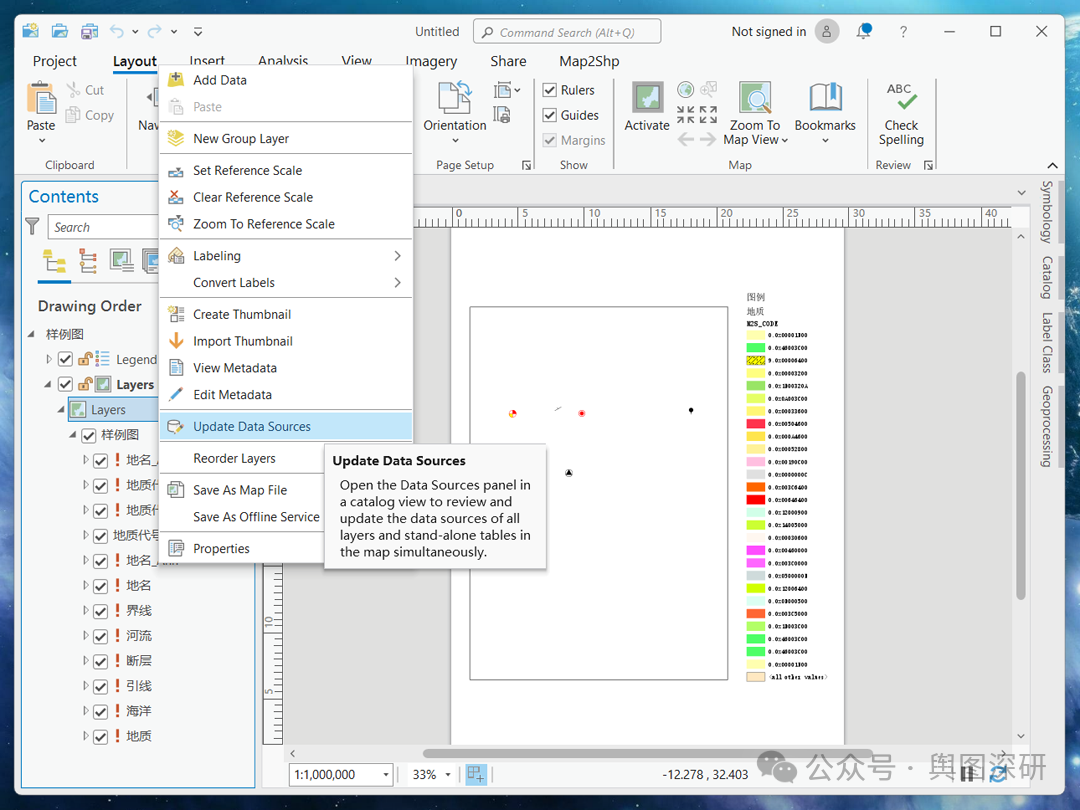Toggle the 样例图 group layer checkbox
This screenshot has height=810, width=1080.
[88, 435]
